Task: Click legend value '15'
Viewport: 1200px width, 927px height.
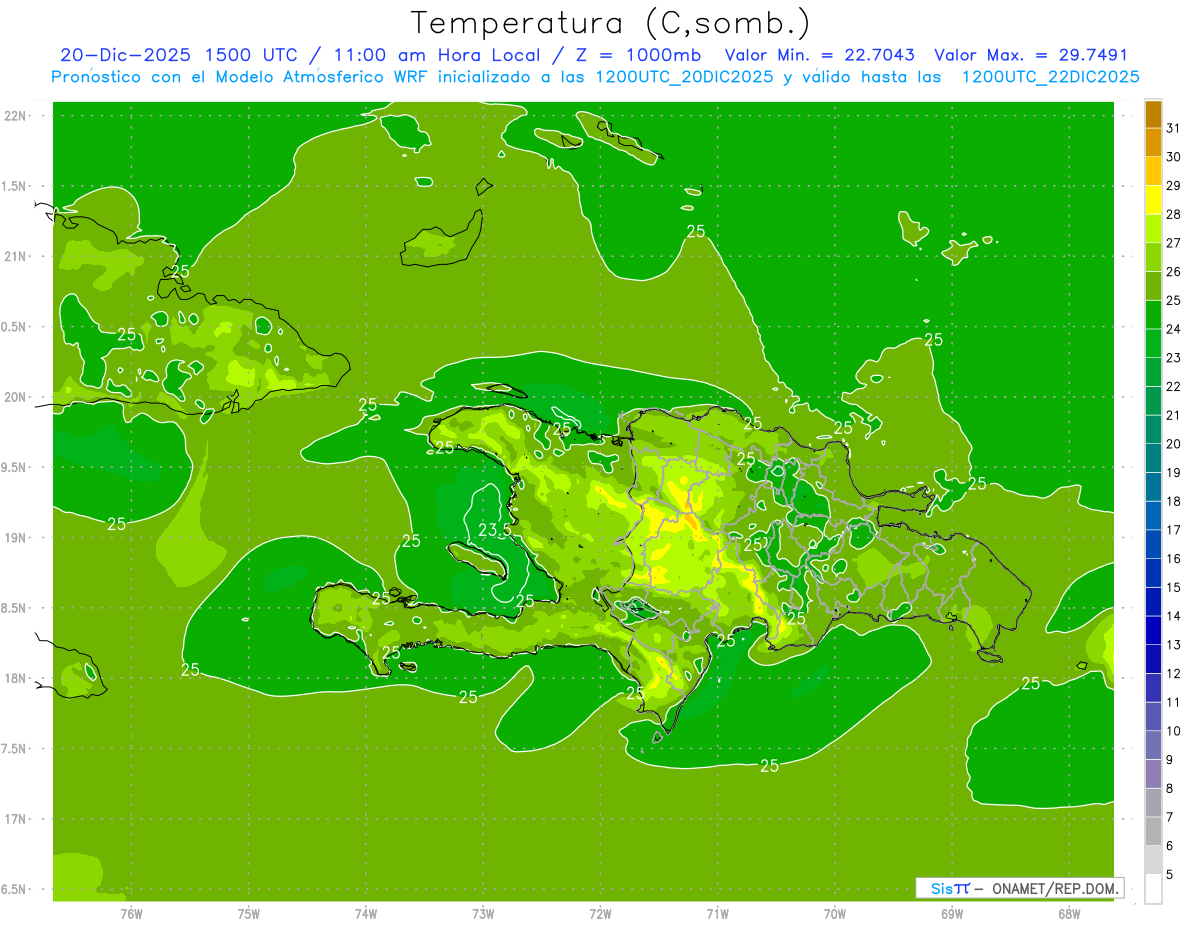Action: click(1173, 588)
